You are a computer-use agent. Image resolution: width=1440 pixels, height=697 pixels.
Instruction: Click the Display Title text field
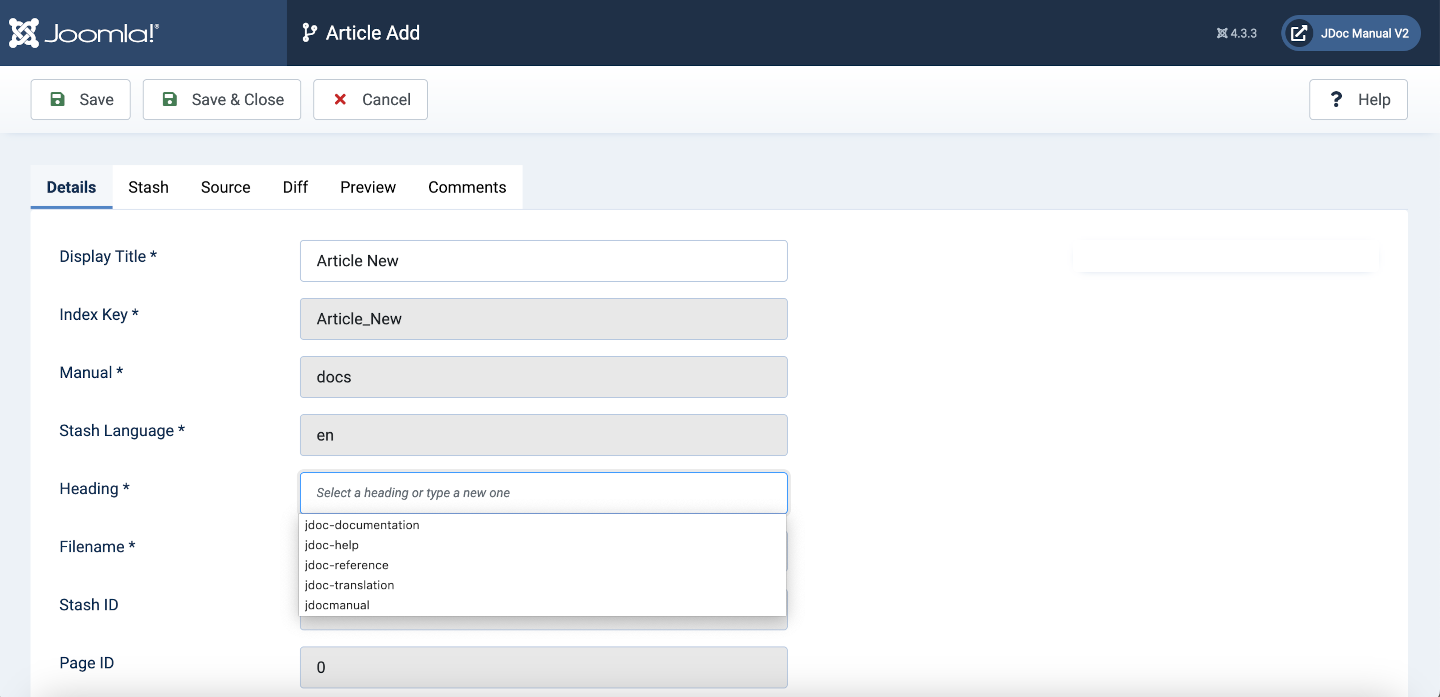(x=544, y=261)
